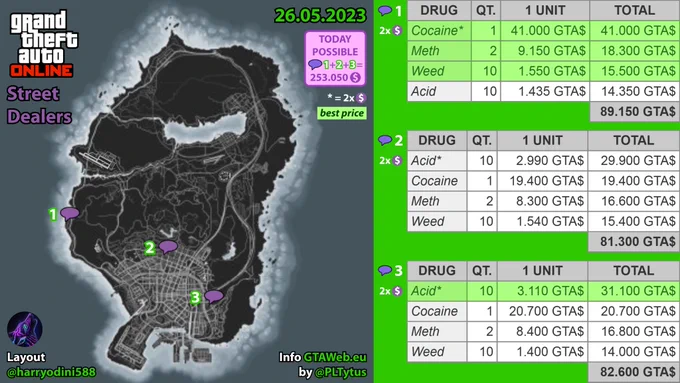Viewport: 680px width, 383px height.
Task: Click the 8.400 GTA$ unit price
Action: click(543, 331)
